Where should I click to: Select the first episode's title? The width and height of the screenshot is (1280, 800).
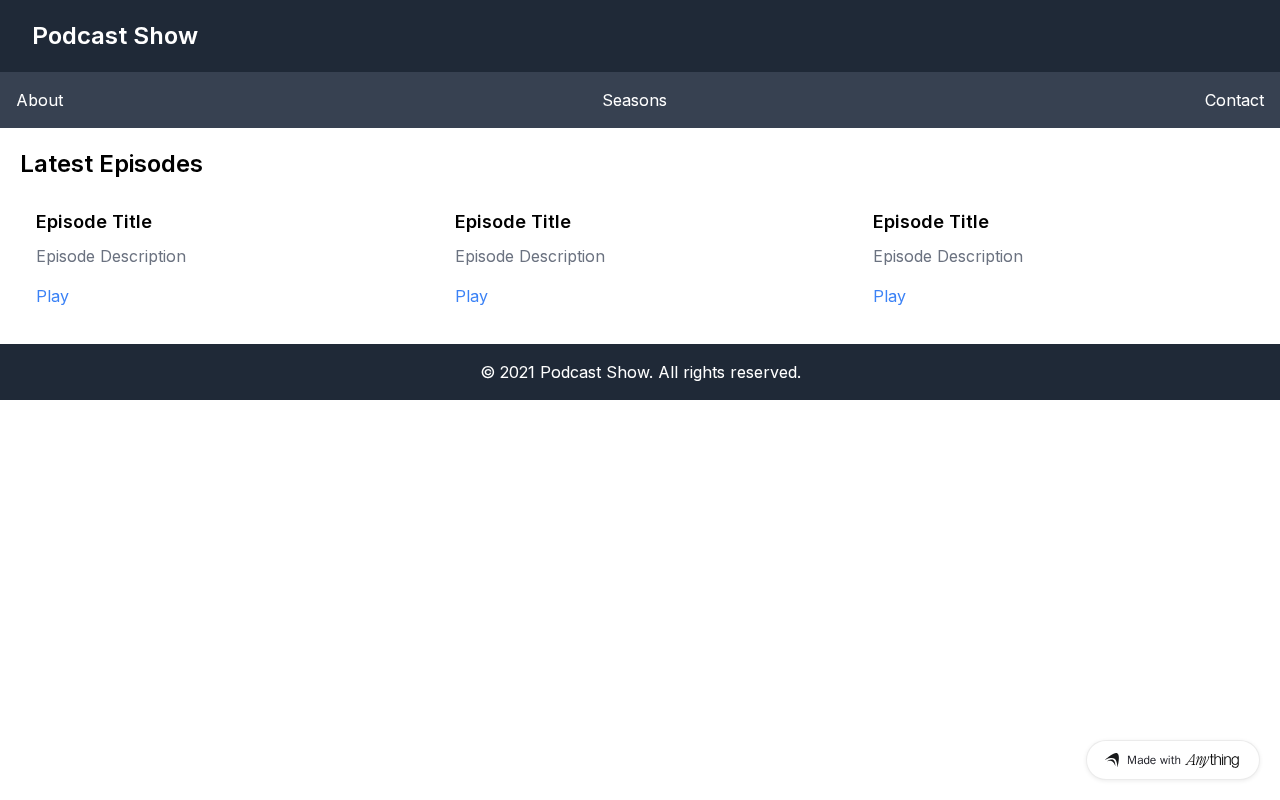coord(94,222)
